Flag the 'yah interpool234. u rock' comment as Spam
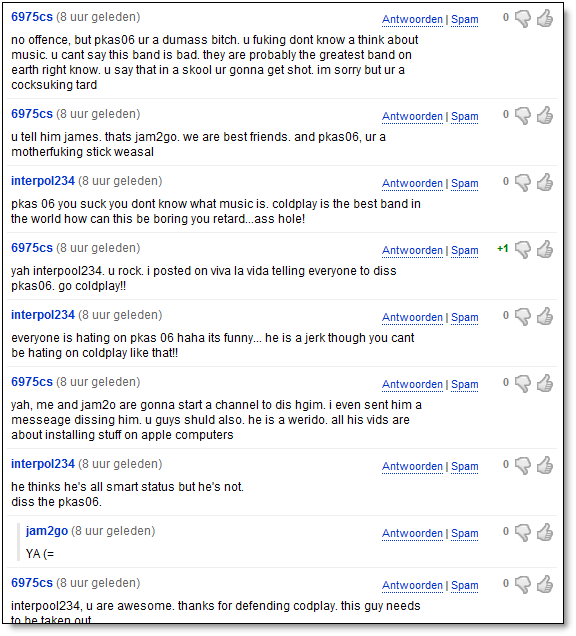 click(x=465, y=251)
